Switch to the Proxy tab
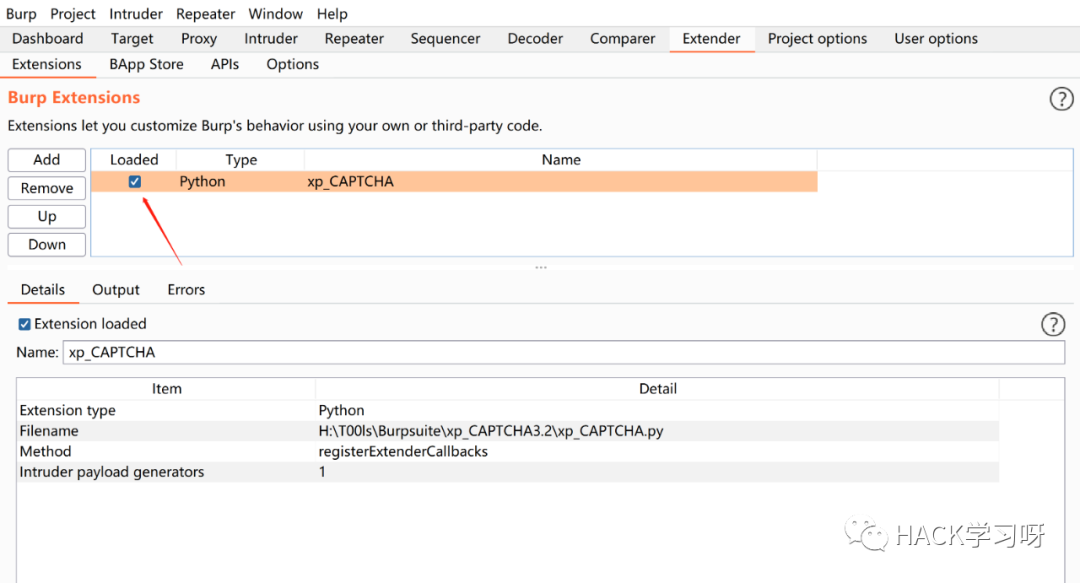1080x583 pixels. tap(199, 39)
